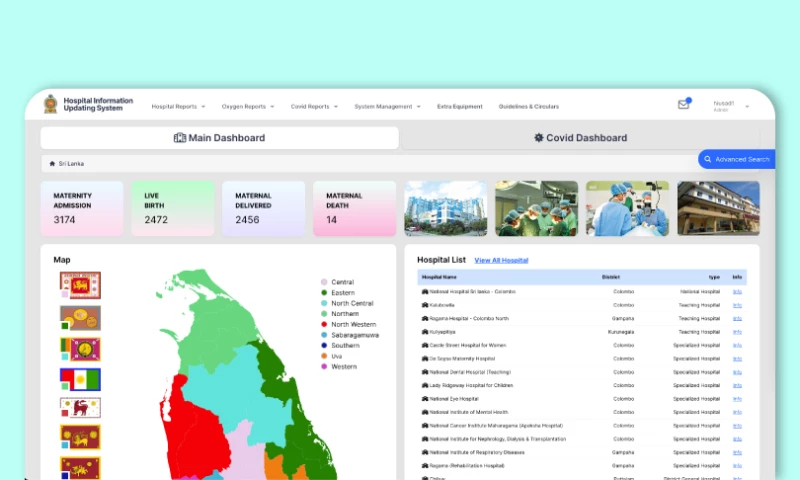Viewport: 800px width, 480px height.
Task: Click the Hospital Information Updating System emblem
Action: coord(50,104)
